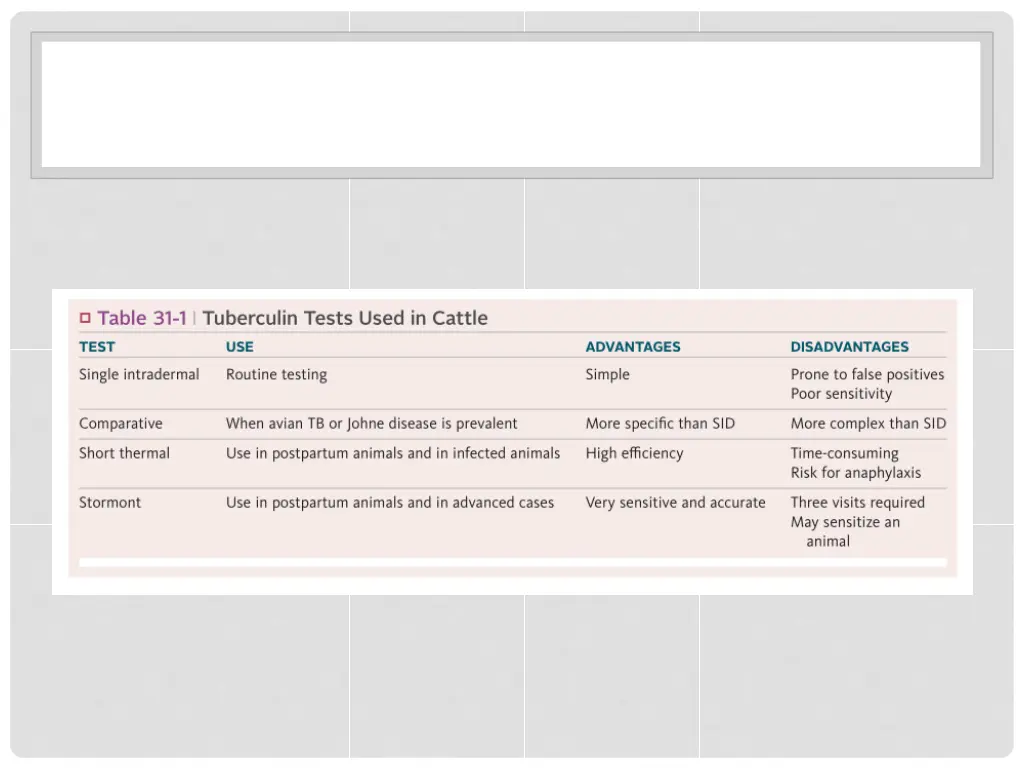The image size is (1024, 768).
Task: Click the 'Comparative' test row label
Action: tap(121, 424)
